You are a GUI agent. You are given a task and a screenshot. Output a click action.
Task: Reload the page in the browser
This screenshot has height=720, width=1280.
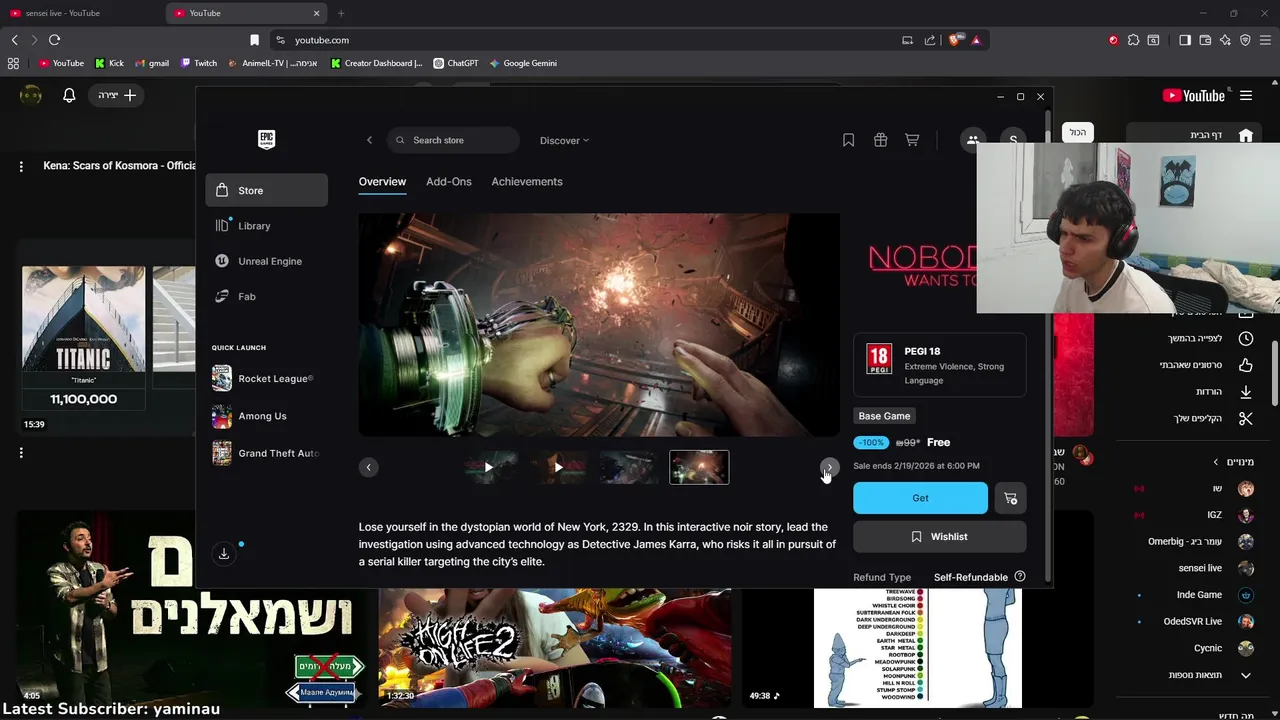point(54,40)
